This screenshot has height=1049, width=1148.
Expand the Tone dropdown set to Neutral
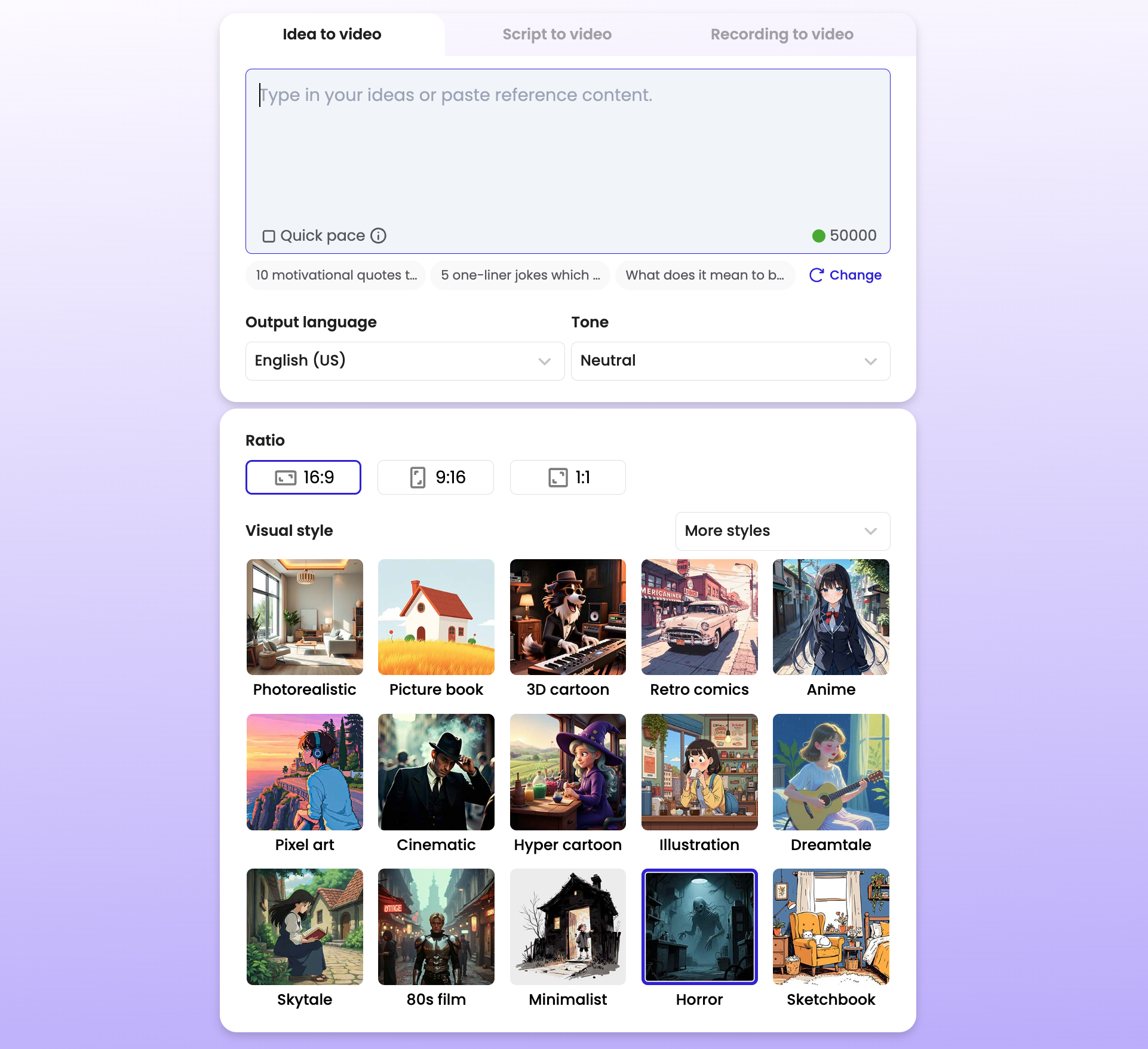(730, 361)
